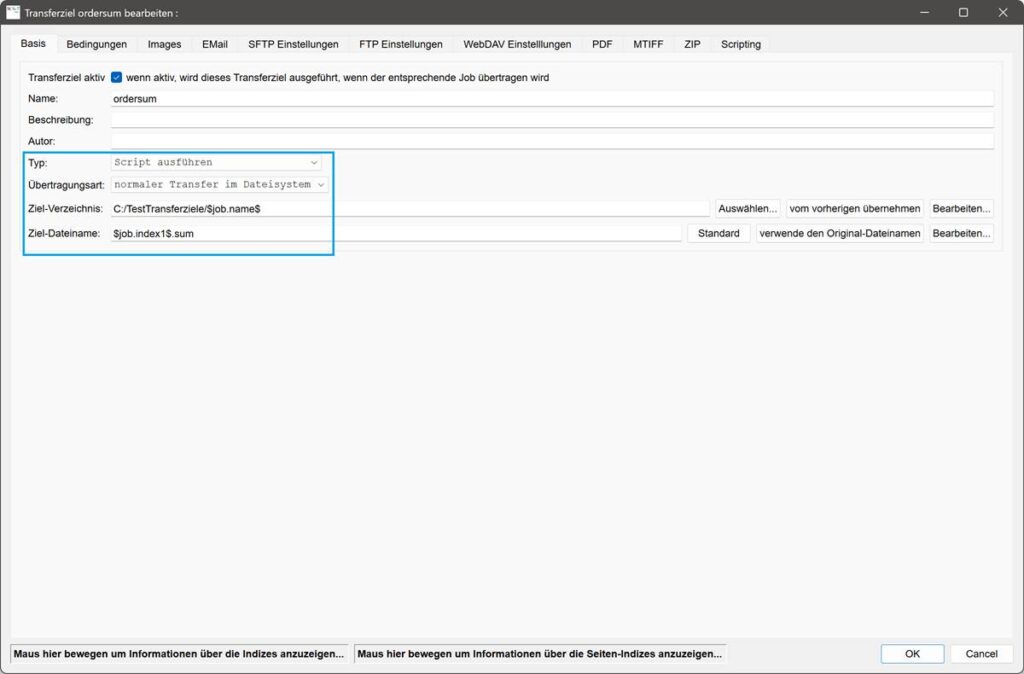Focus the Ziel-Verzeichnis input field
This screenshot has height=674, width=1024.
click(x=410, y=209)
